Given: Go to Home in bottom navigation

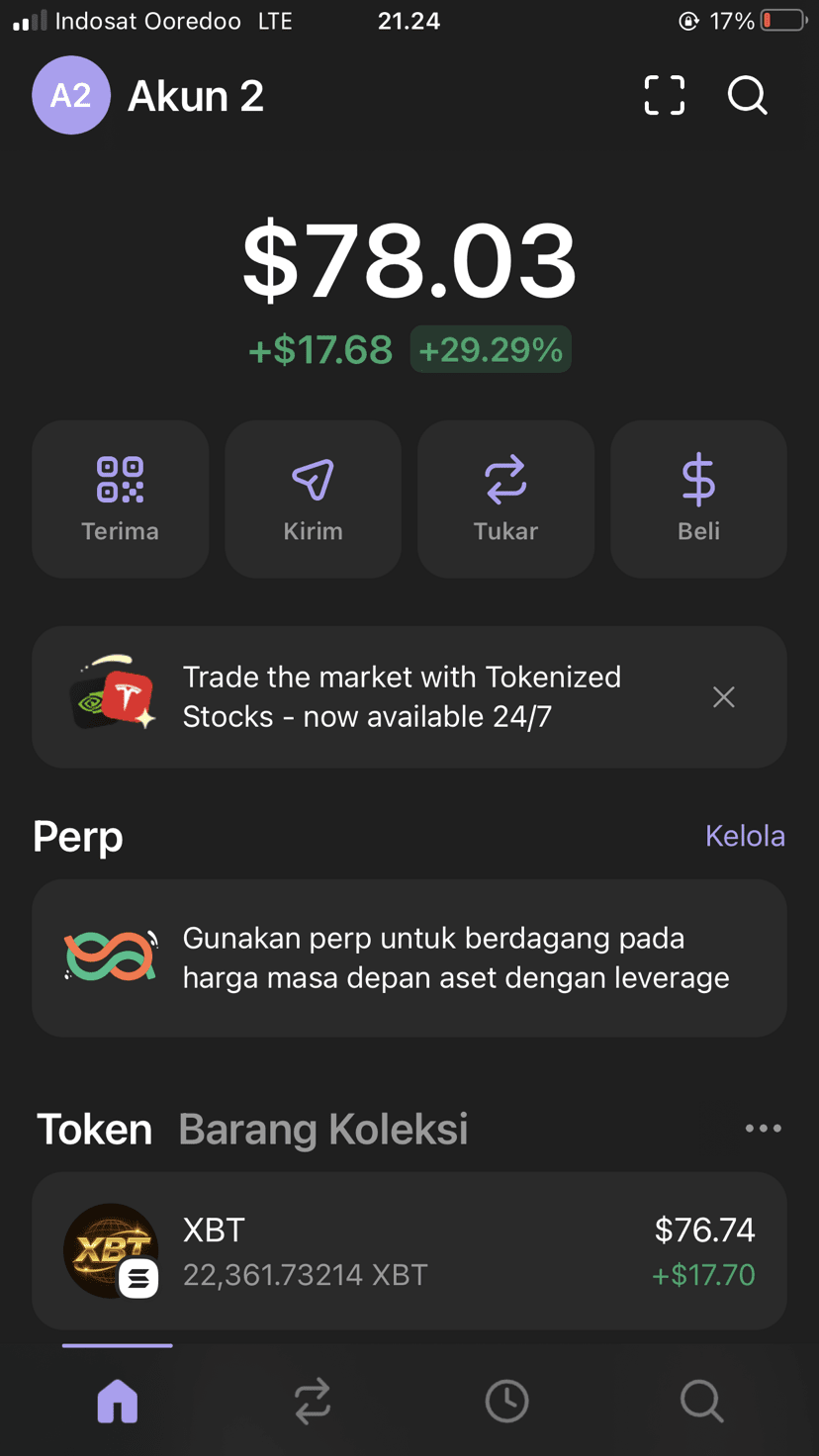Looking at the screenshot, I should (x=118, y=1401).
